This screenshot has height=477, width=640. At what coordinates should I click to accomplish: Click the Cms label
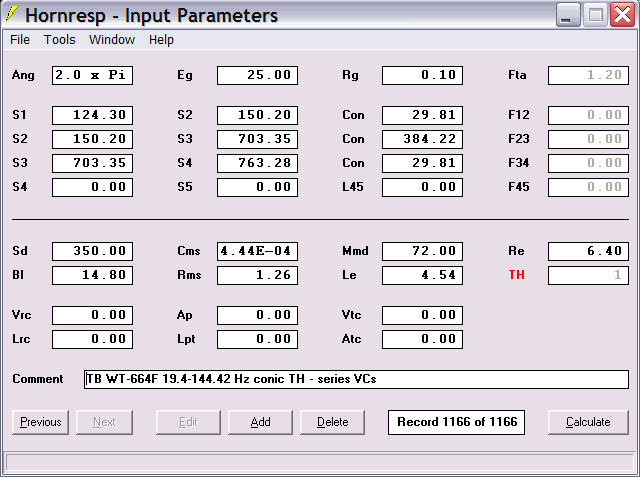pyautogui.click(x=189, y=251)
